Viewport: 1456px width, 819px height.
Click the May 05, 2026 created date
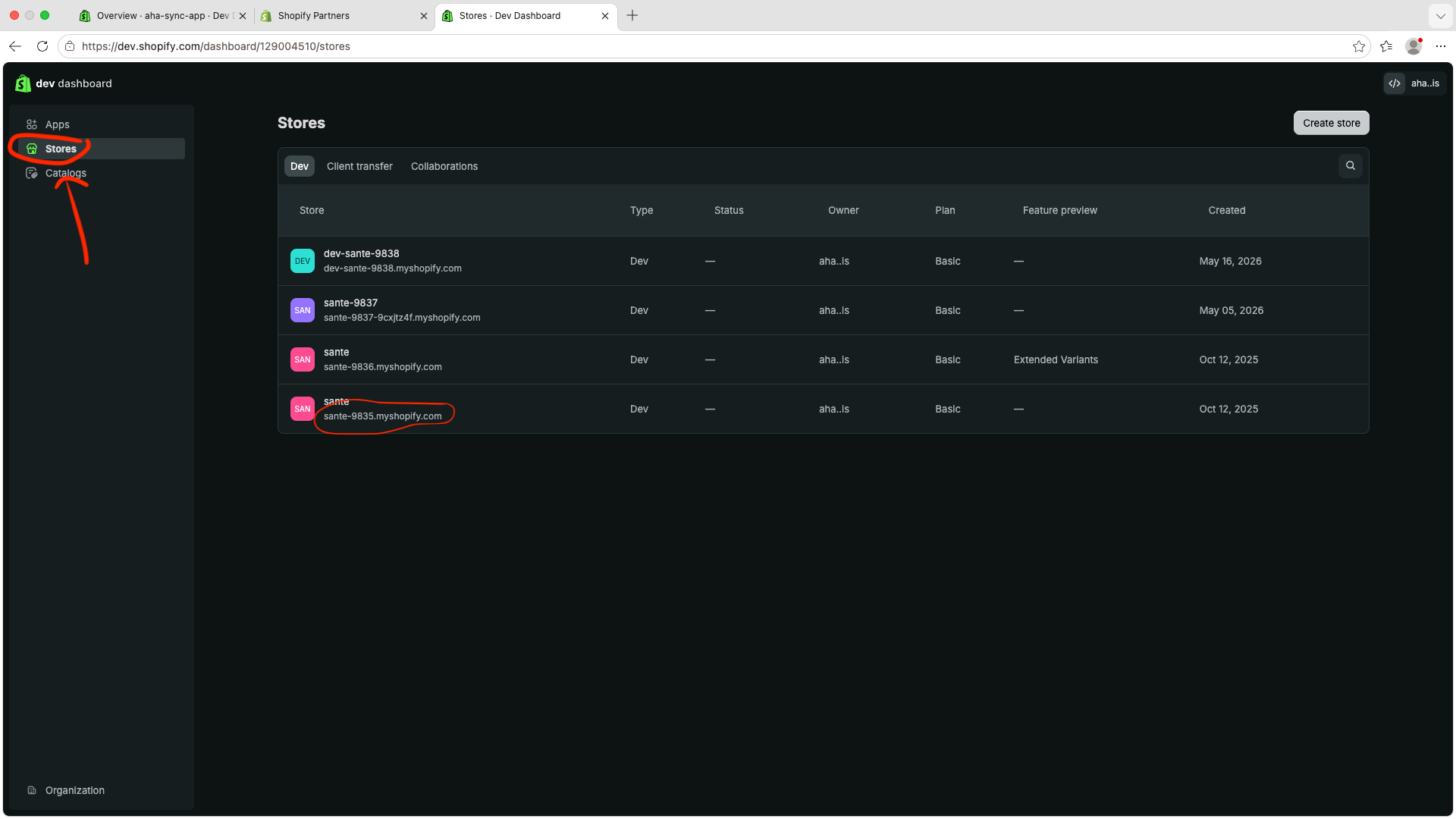1231,310
